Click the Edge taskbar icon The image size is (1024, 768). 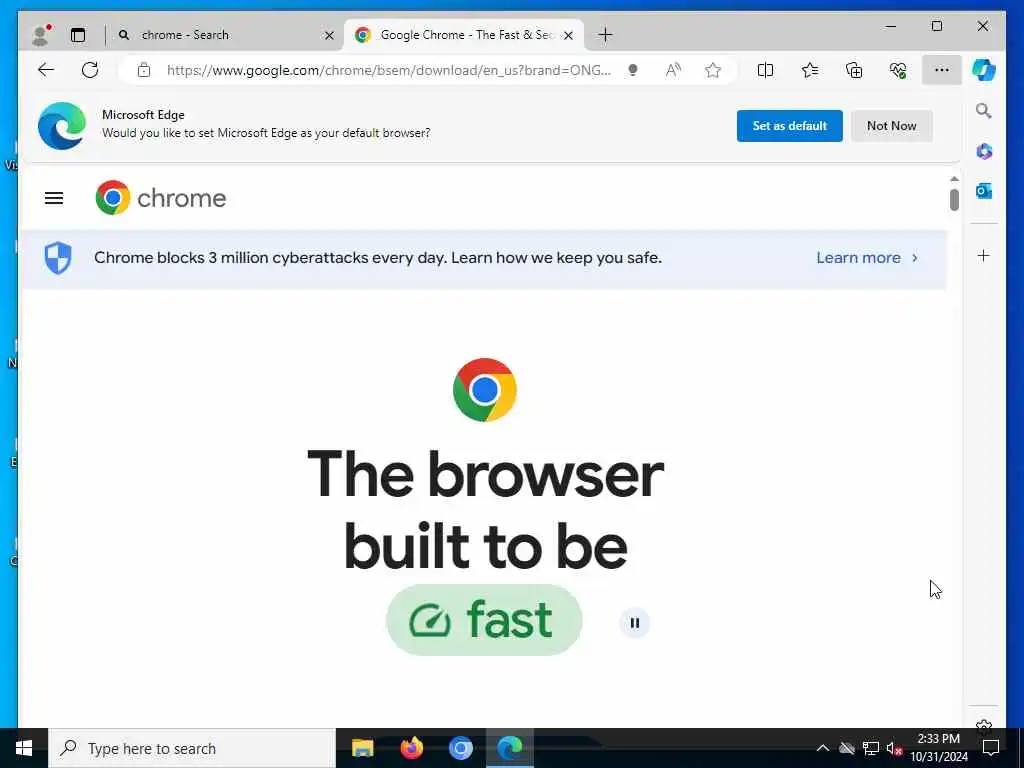pos(510,748)
